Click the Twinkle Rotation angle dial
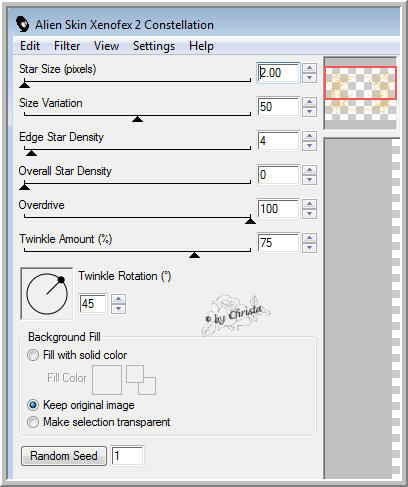Viewport: 408px width, 487px height. [x=47, y=294]
